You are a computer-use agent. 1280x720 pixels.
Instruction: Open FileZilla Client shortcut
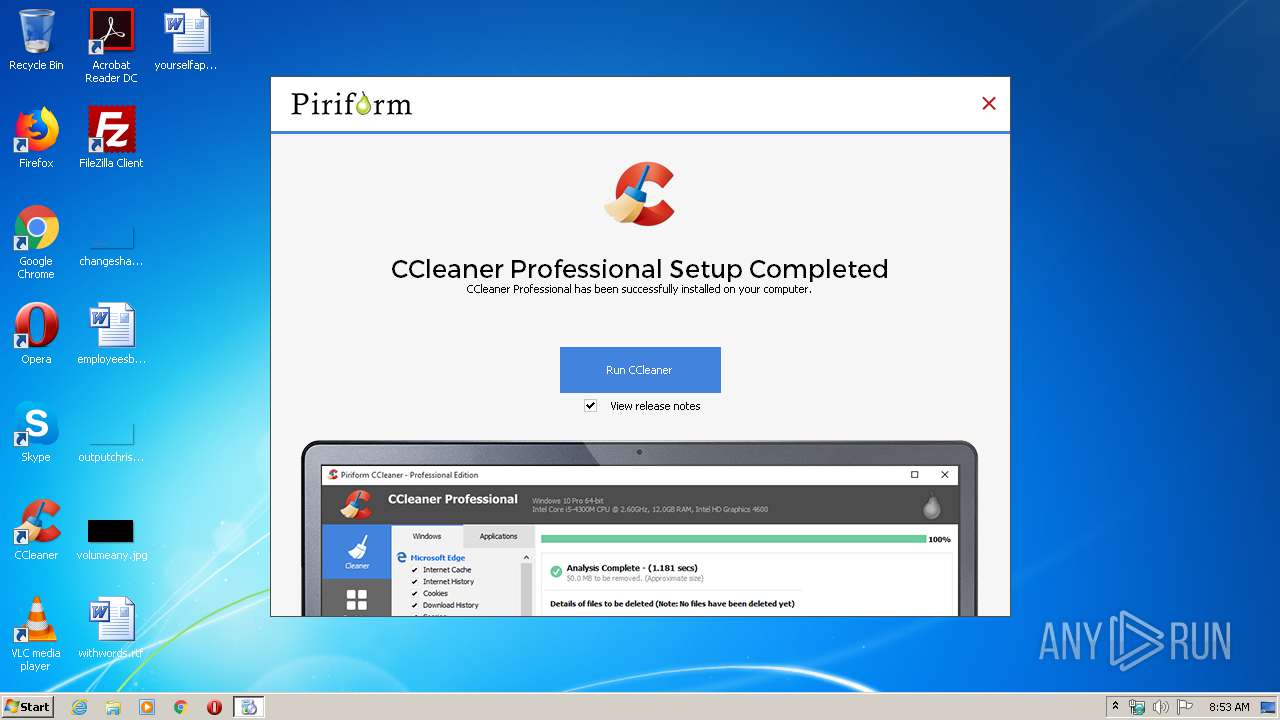point(111,138)
